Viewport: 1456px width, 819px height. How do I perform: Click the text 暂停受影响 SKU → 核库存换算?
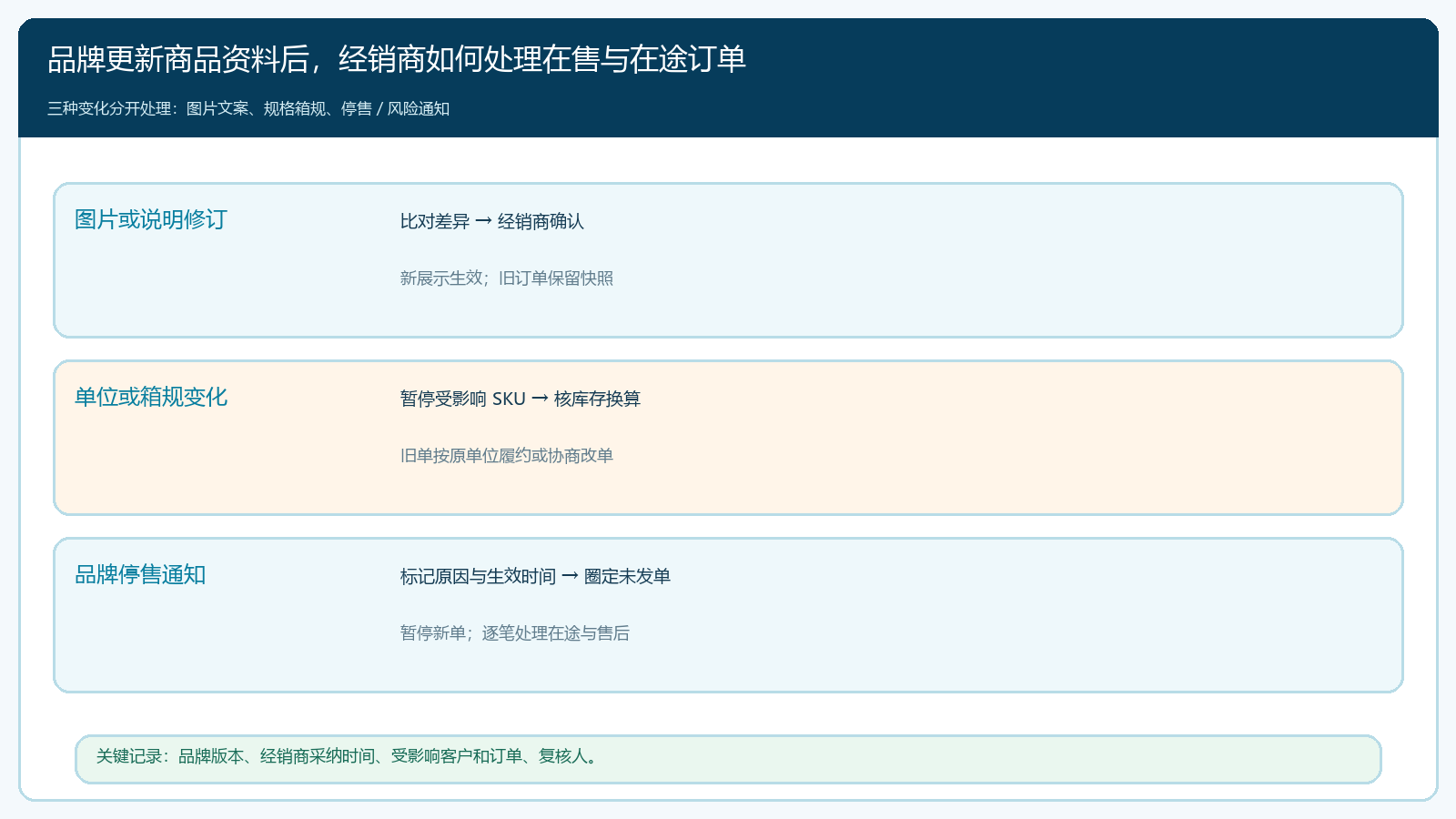click(521, 399)
